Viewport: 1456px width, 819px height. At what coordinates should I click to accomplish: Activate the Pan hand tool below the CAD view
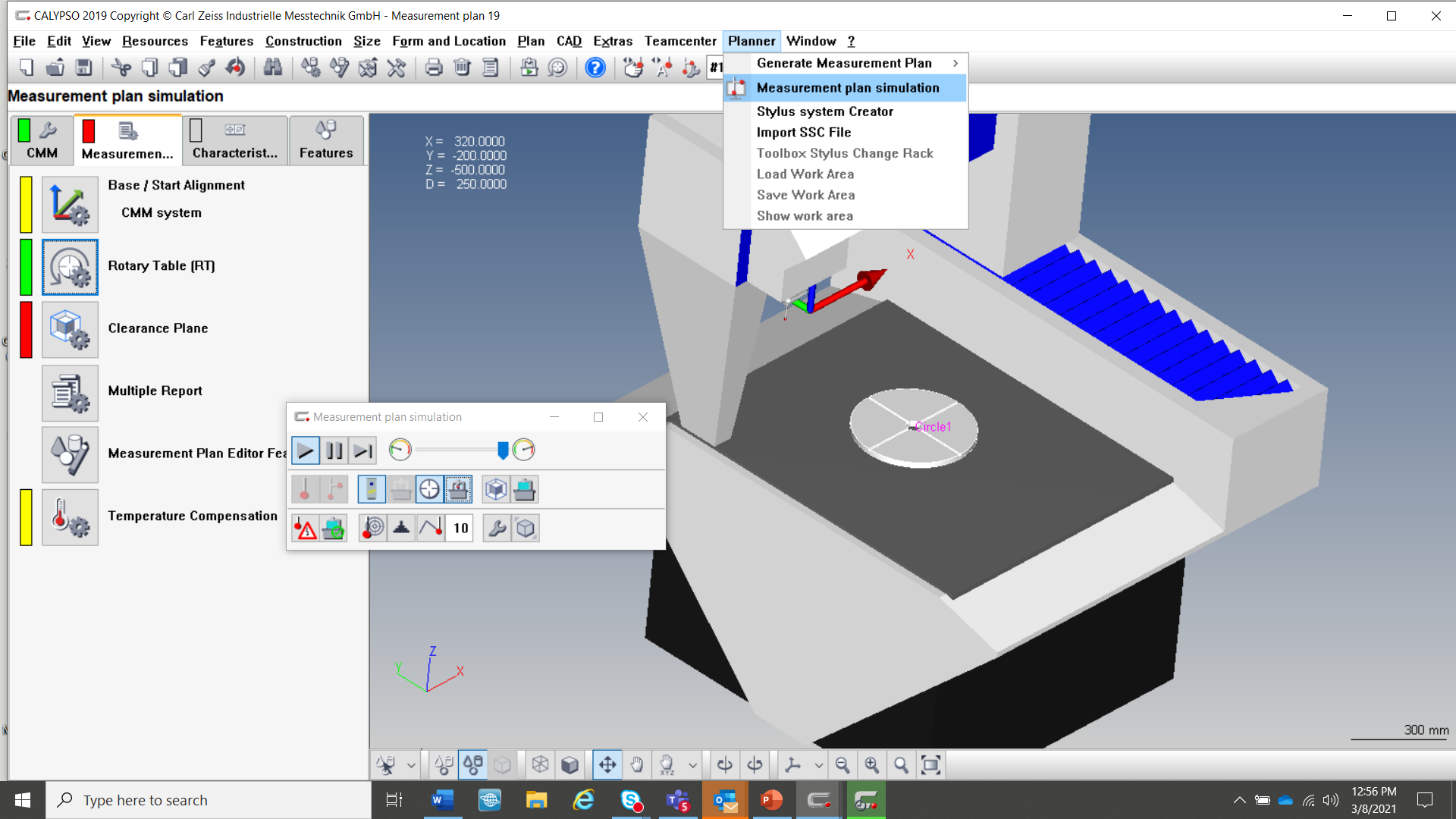point(637,764)
